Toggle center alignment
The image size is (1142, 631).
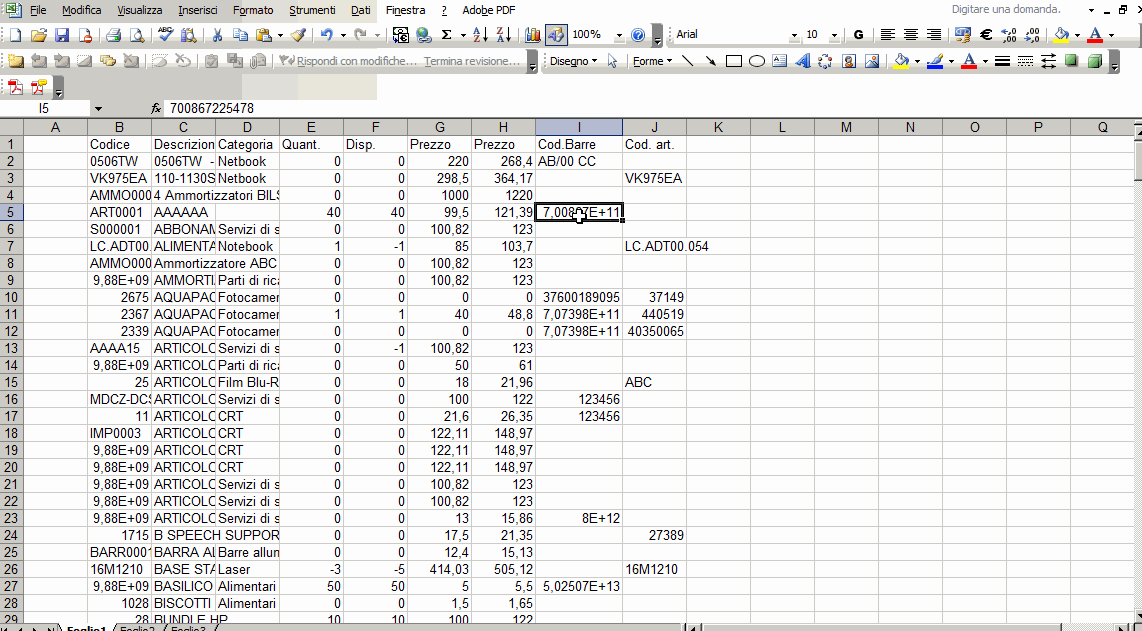[x=910, y=35]
